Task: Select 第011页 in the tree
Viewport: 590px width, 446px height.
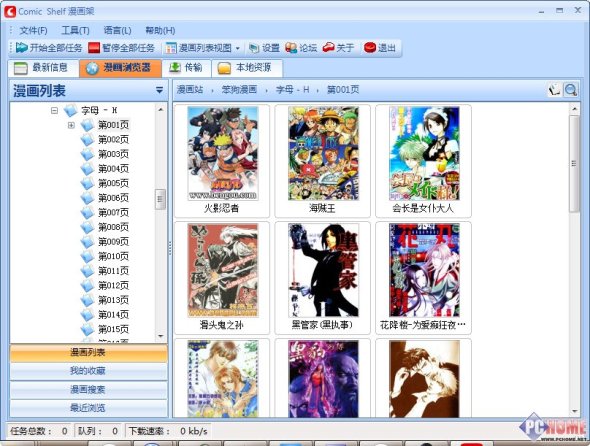Action: tap(113, 271)
